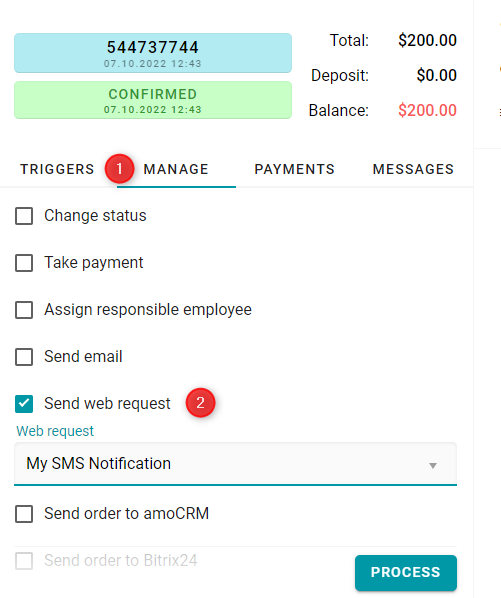This screenshot has width=501, height=598.
Task: Click the order number 544737744 badge
Action: coord(153,53)
